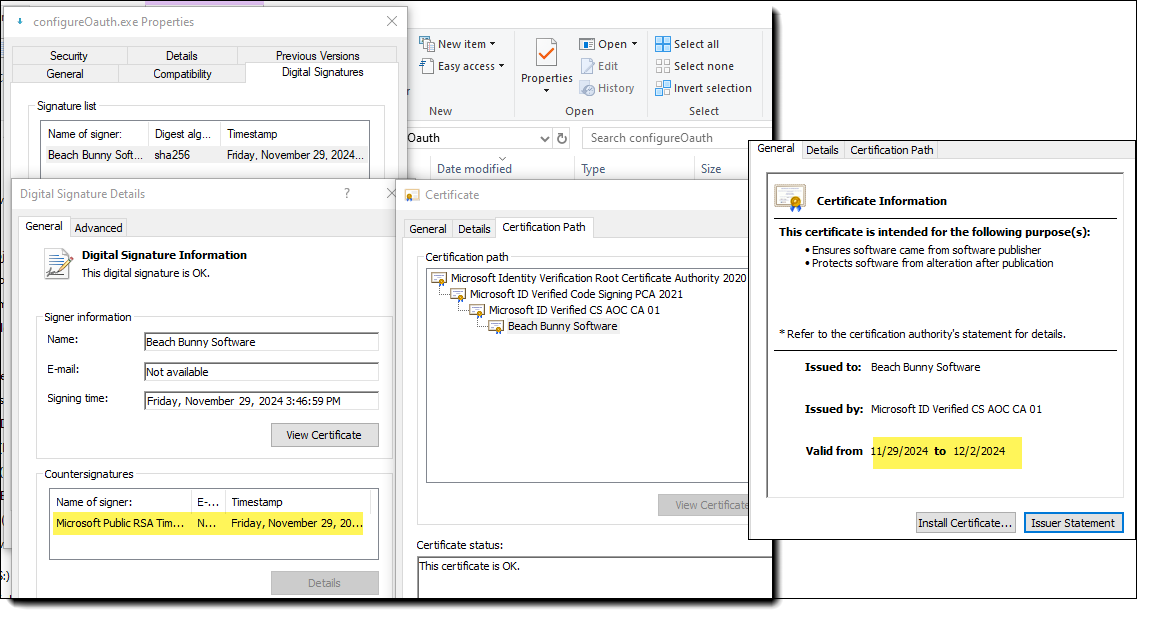Click the View Certificate button under Signer information
Image resolution: width=1167 pixels, height=629 pixels.
coord(324,435)
